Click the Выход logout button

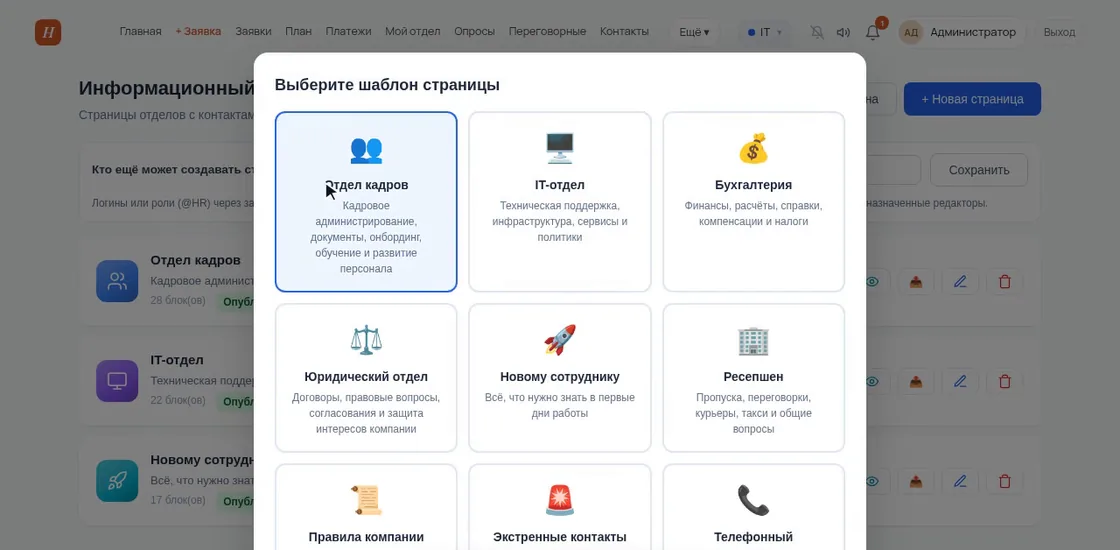1059,32
